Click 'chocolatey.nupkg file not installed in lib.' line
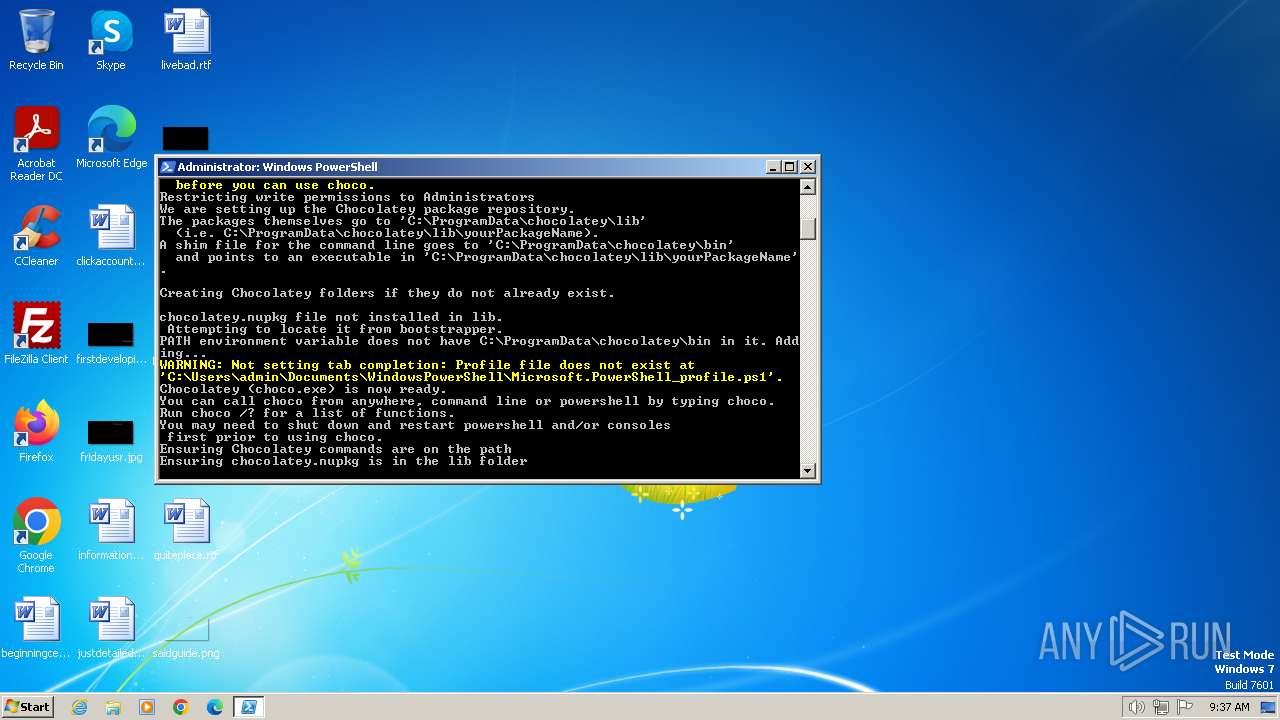Viewport: 1280px width, 720px height. click(331, 317)
